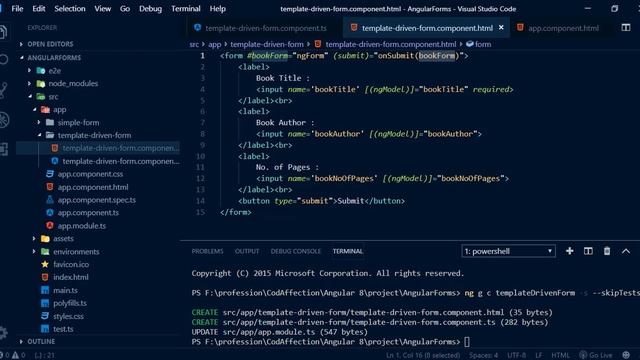640x360 pixels.
Task: Open app.component.html in explorer
Action: pyautogui.click(x=93, y=187)
